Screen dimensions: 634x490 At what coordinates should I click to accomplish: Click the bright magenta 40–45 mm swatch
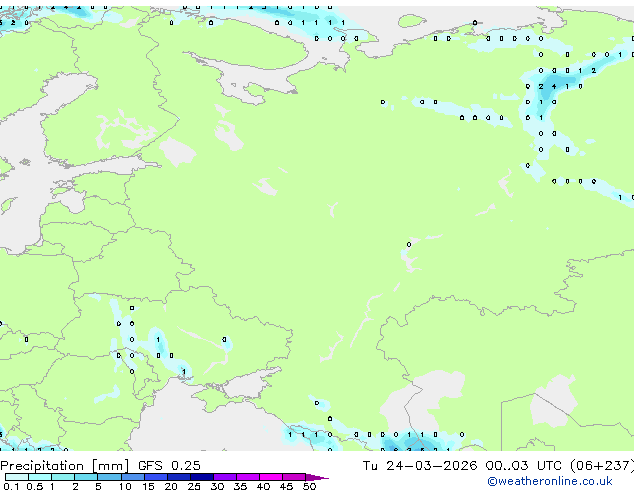[x=271, y=477]
